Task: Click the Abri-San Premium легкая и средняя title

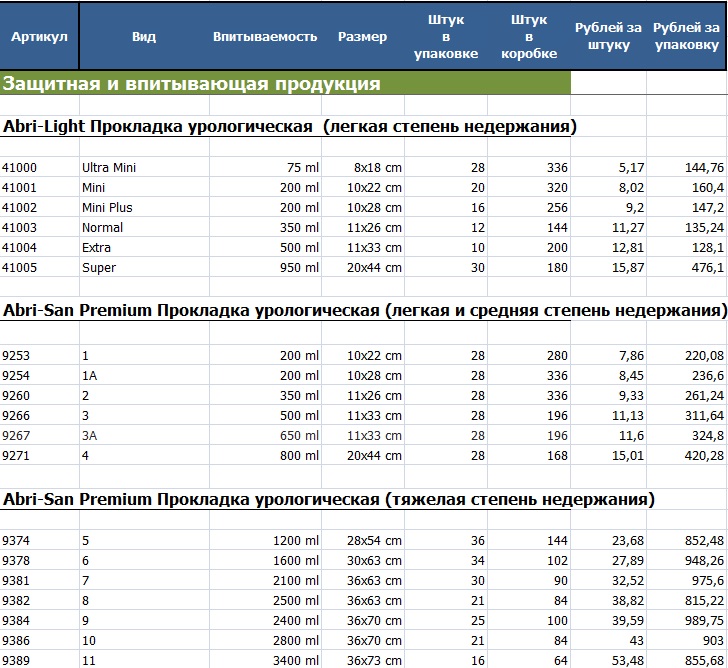Action: 365,310
